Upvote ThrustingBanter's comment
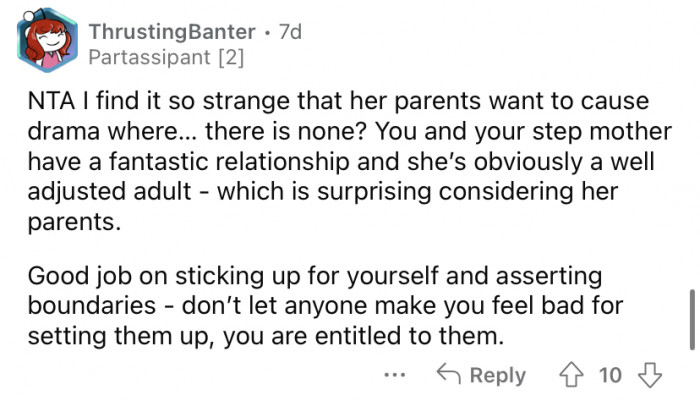Viewport: 700px width, 401px height. 573,375
